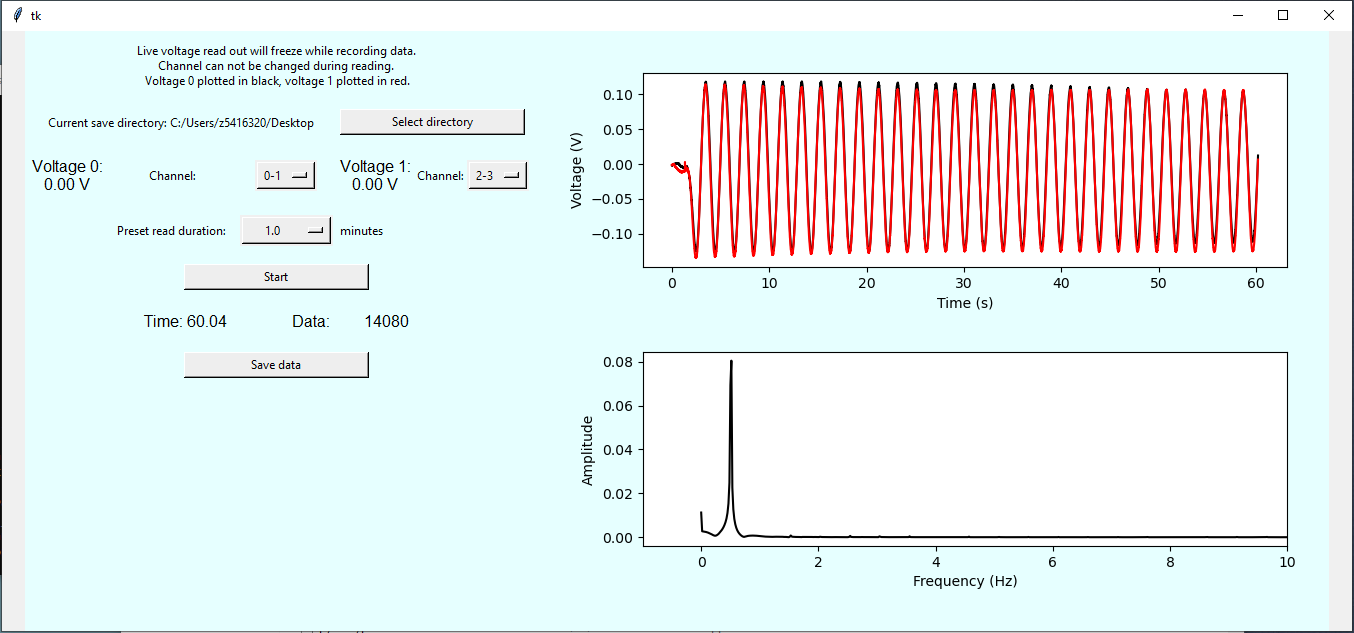Click the Select directory button
The height and width of the screenshot is (633, 1354).
pyautogui.click(x=432, y=122)
